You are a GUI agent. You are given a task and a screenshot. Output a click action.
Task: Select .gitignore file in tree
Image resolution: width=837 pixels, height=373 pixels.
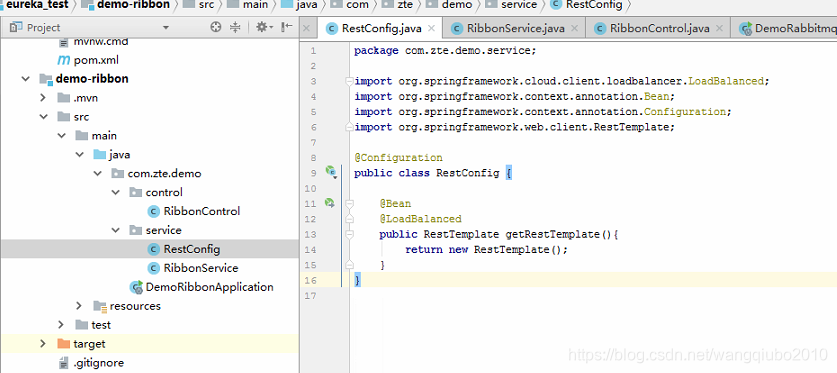coord(99,363)
